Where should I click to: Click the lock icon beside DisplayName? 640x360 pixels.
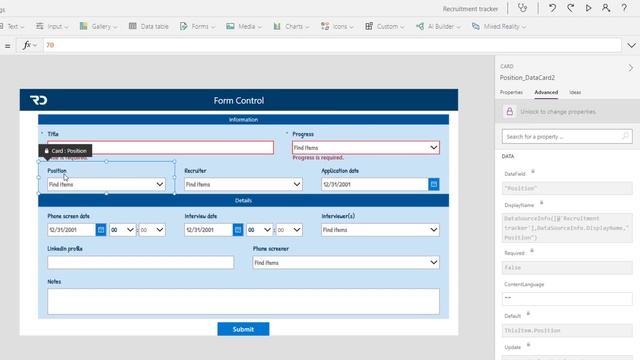[542, 203]
